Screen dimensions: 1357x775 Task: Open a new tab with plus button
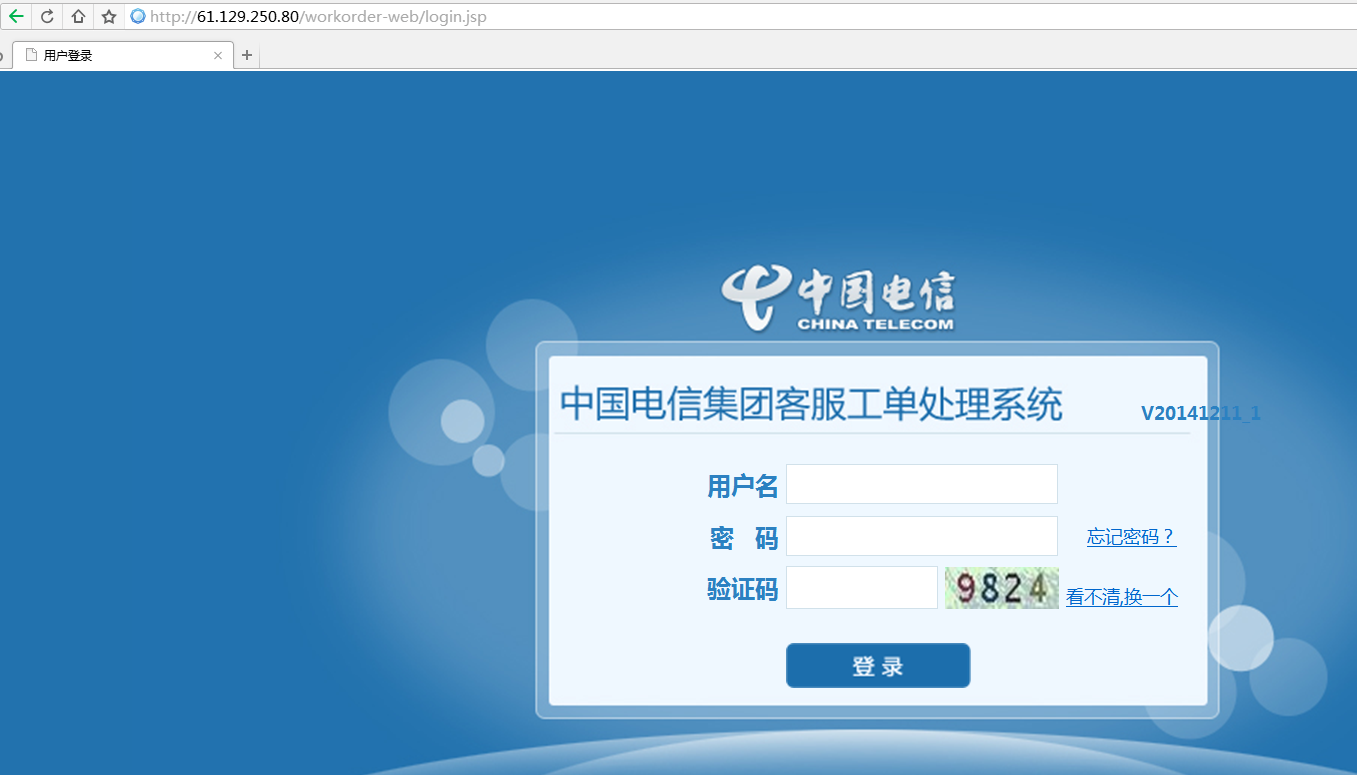247,55
